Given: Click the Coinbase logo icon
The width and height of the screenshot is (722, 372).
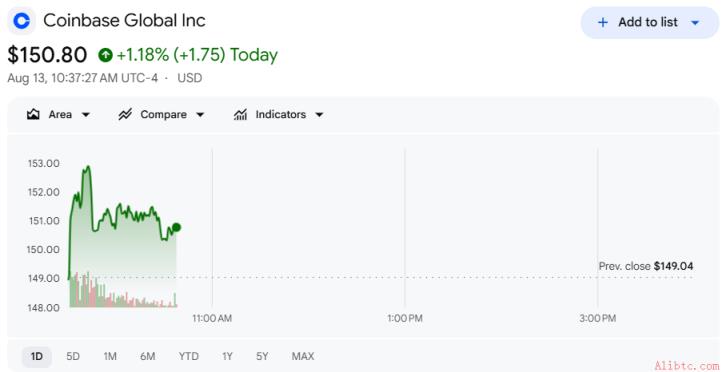Looking at the screenshot, I should click(x=21, y=21).
